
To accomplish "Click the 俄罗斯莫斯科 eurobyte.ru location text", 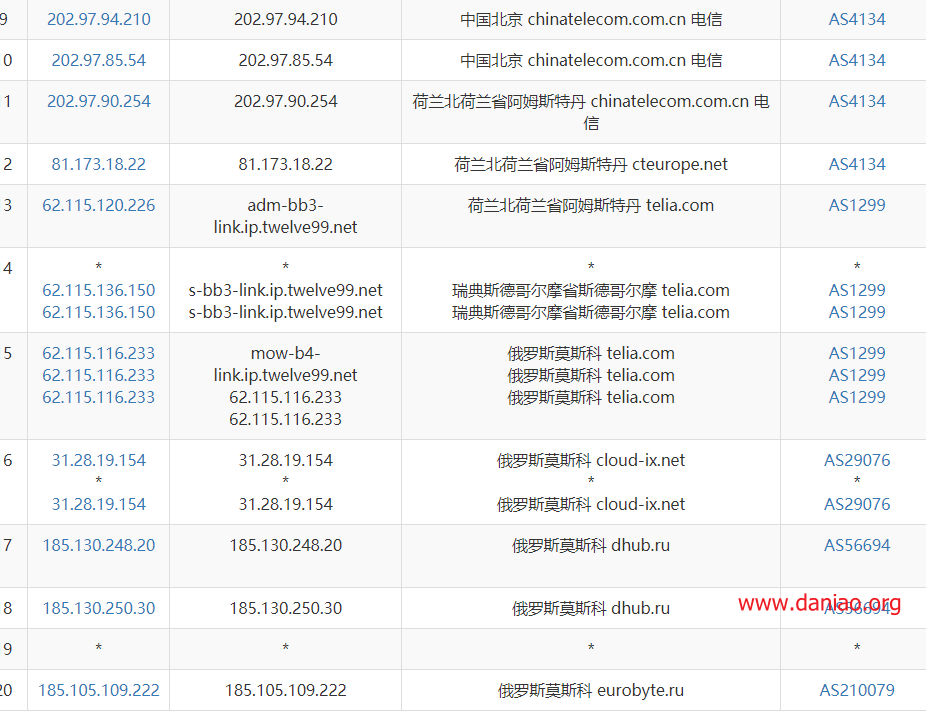I will click(591, 690).
